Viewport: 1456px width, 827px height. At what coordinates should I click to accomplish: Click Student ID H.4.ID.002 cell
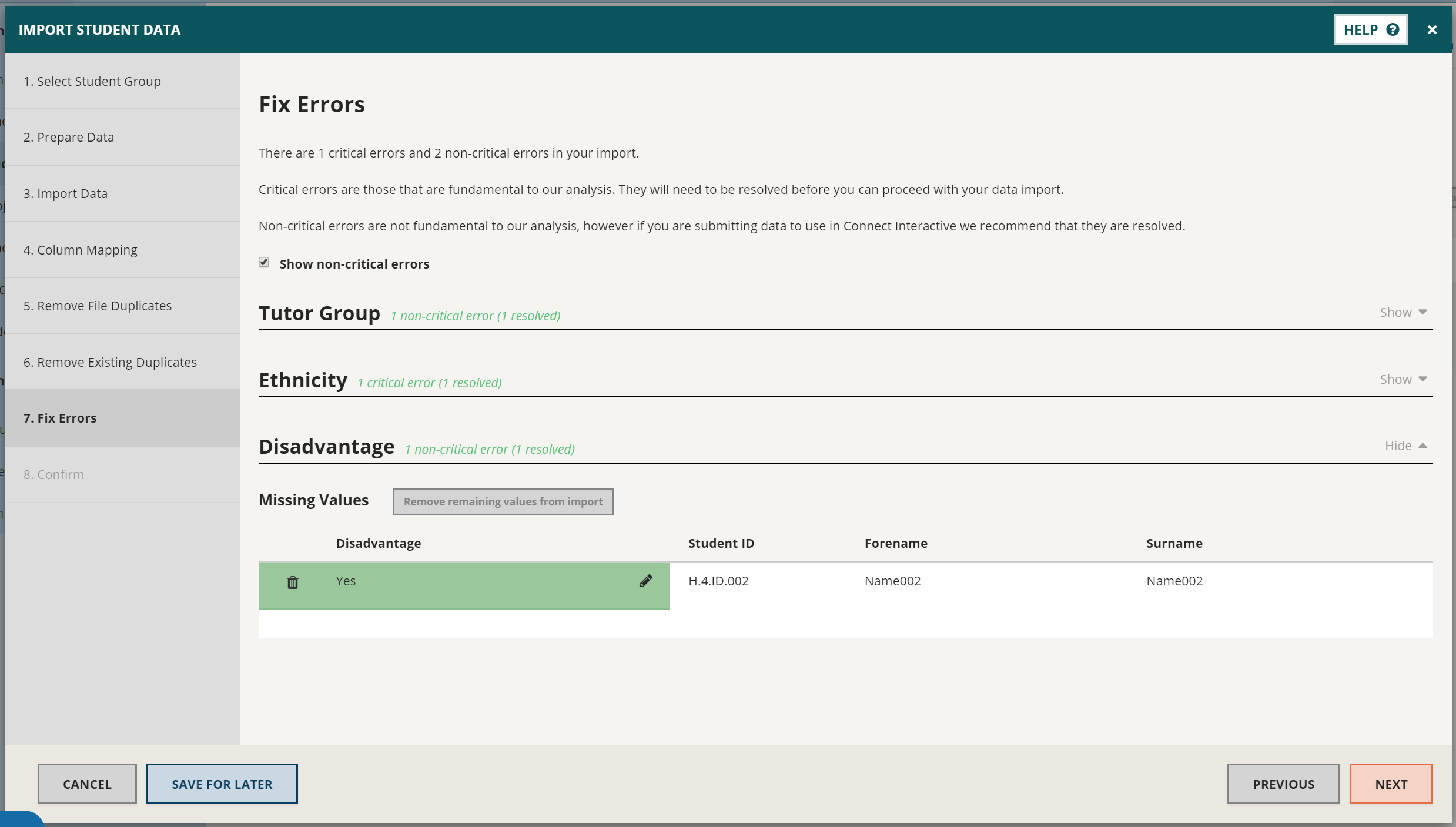[718, 581]
